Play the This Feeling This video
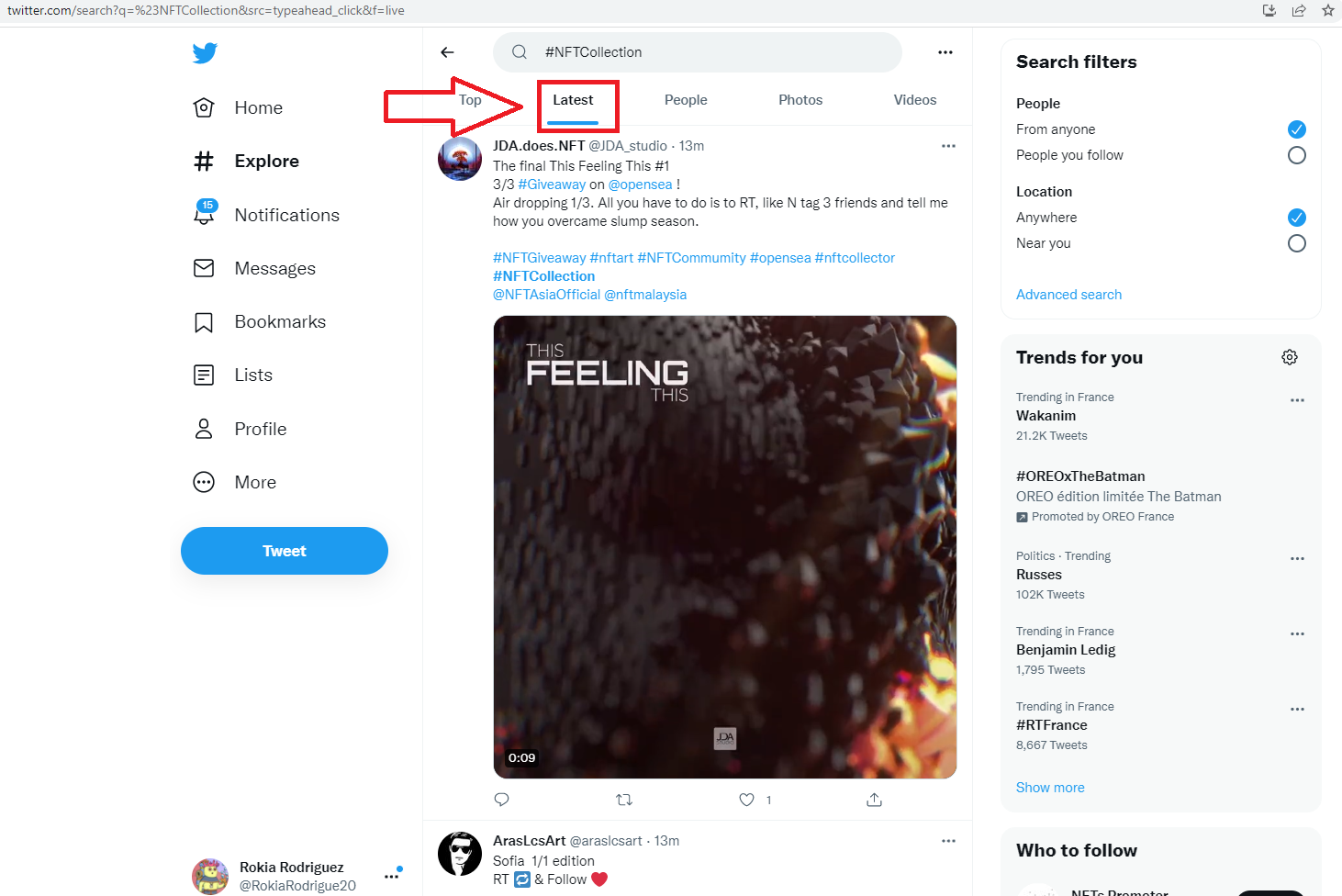This screenshot has height=896, width=1342. 725,547
